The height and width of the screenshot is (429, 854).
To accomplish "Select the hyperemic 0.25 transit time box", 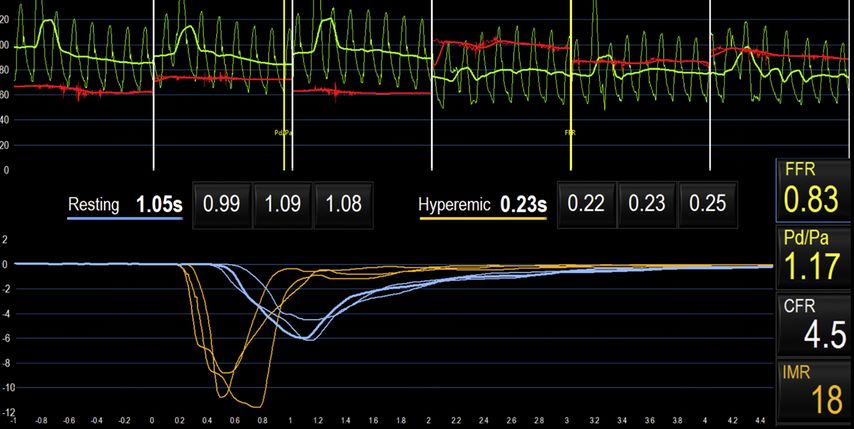I will 709,204.
